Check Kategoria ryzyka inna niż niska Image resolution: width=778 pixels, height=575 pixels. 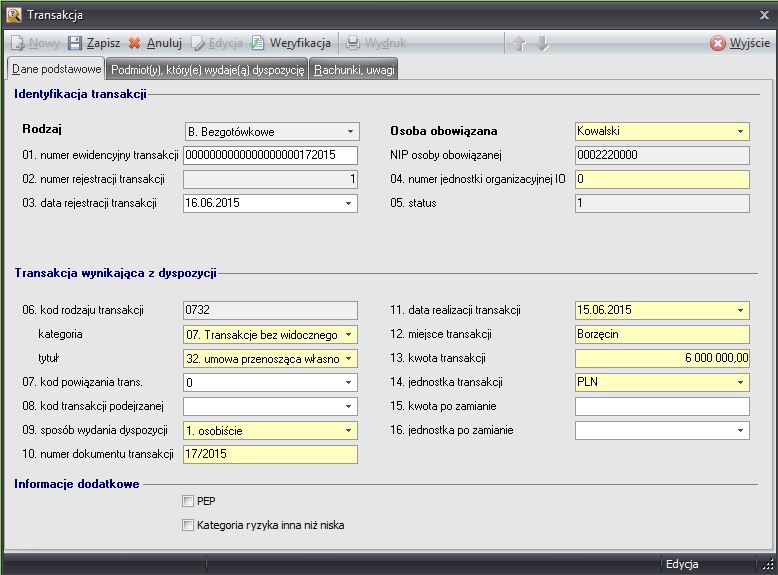pos(188,525)
